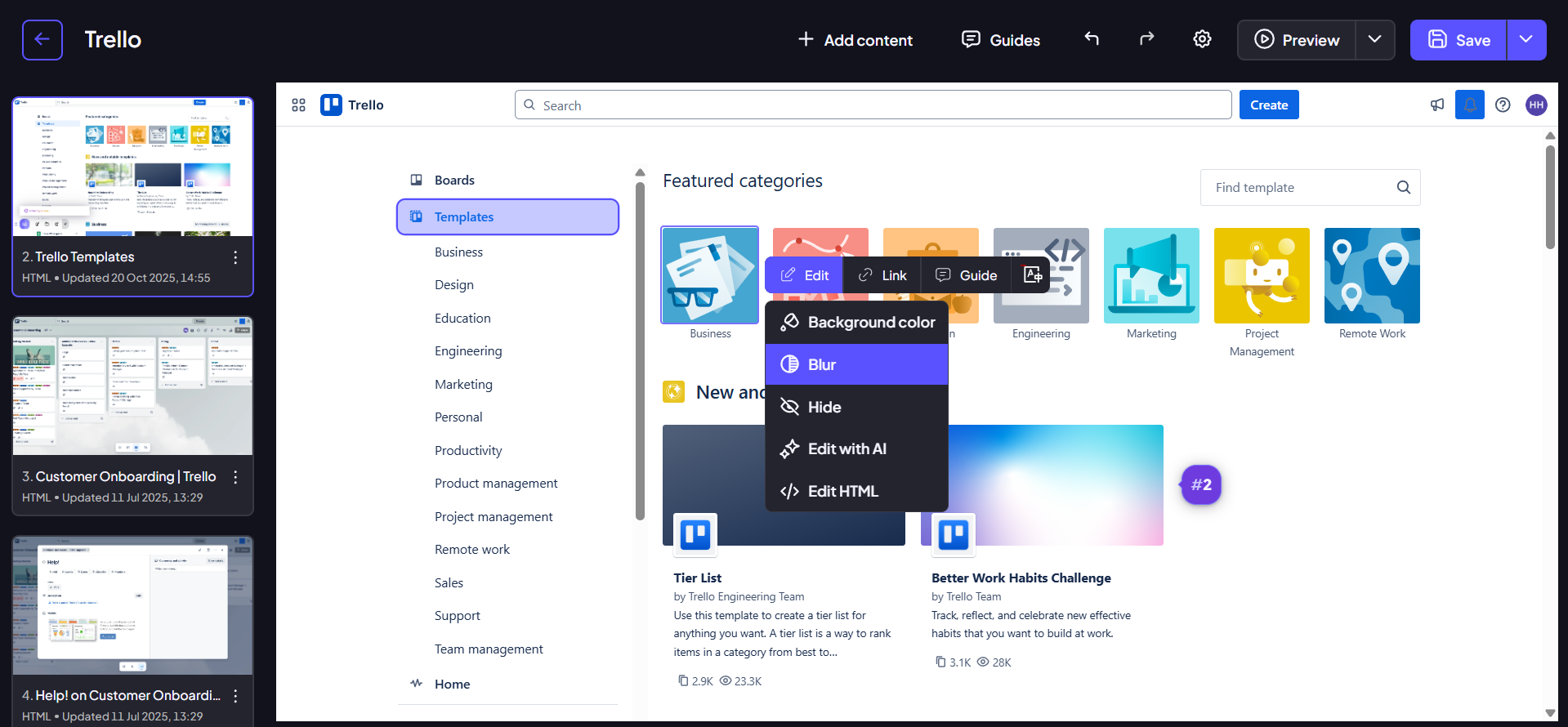
Task: Open Remote work in the sidebar
Action: click(x=472, y=549)
